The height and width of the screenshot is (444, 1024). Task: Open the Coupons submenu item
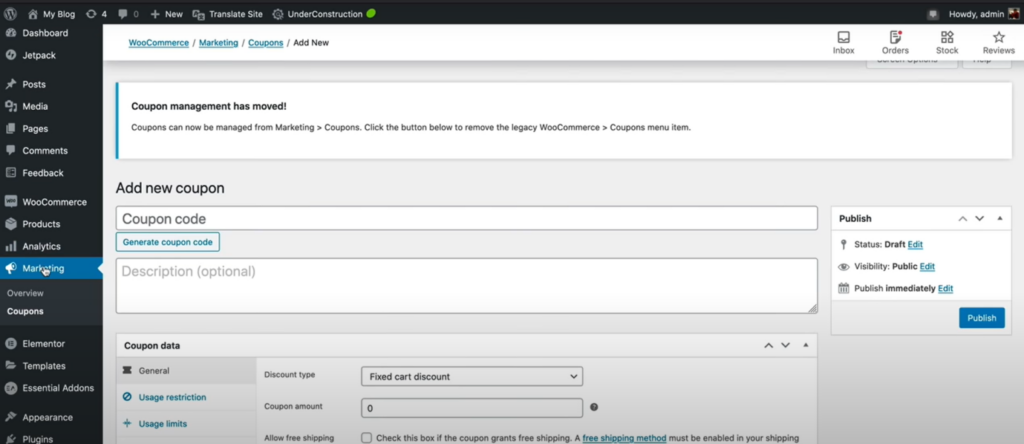pyautogui.click(x=25, y=311)
